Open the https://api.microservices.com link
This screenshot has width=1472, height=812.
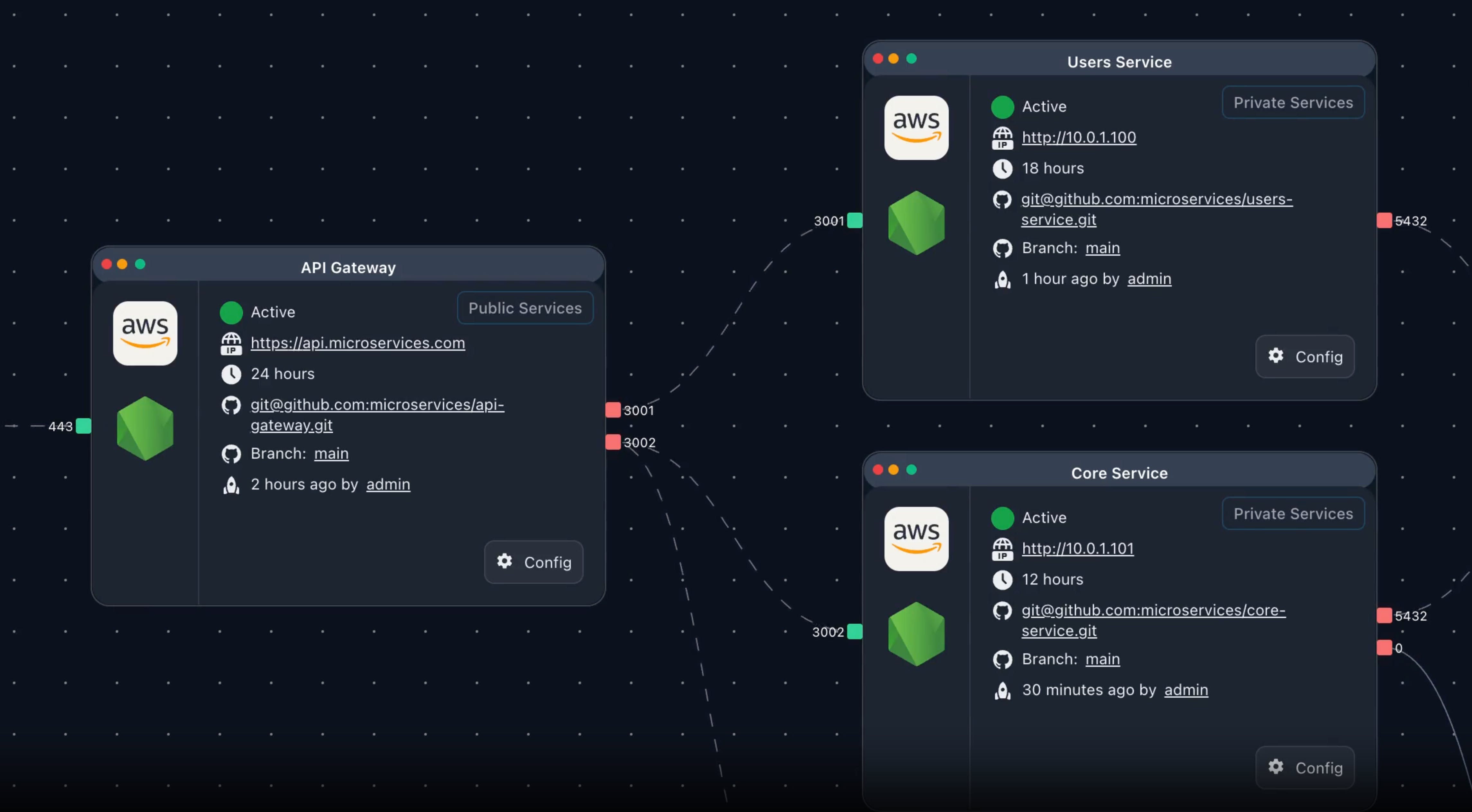click(x=358, y=343)
